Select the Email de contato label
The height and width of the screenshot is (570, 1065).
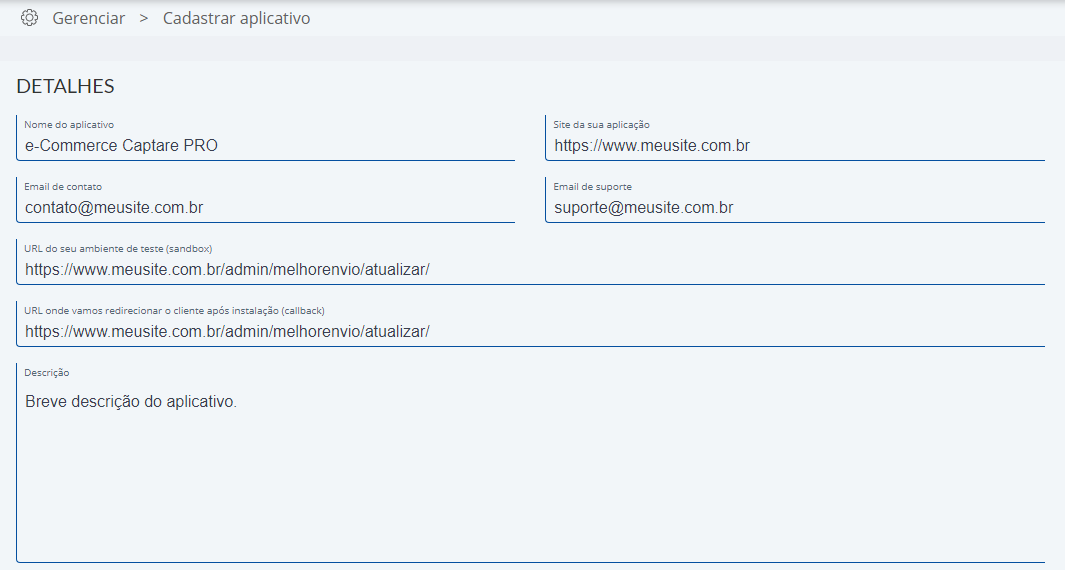[63, 187]
